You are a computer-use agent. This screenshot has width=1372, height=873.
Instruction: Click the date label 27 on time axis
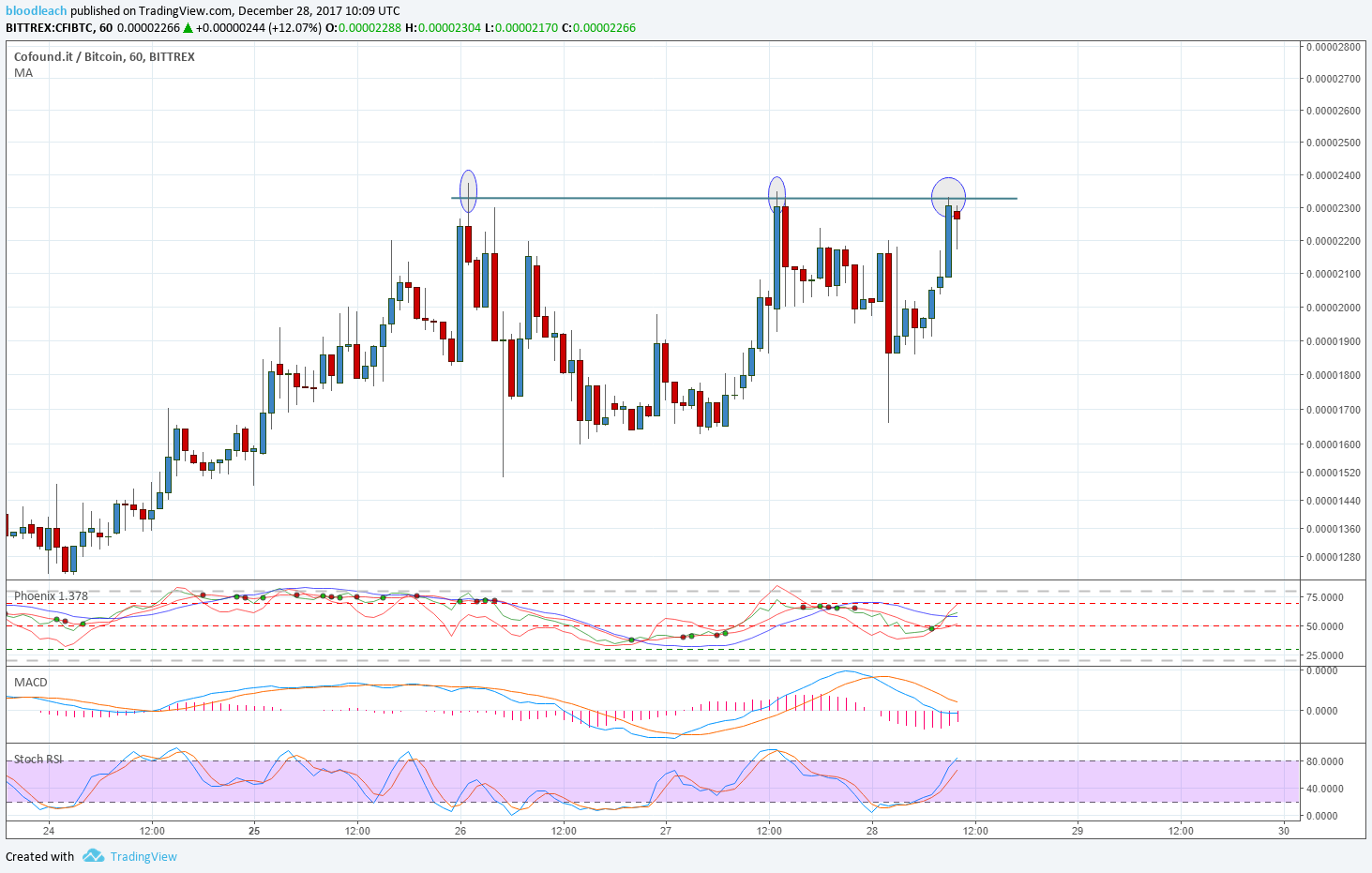666,831
